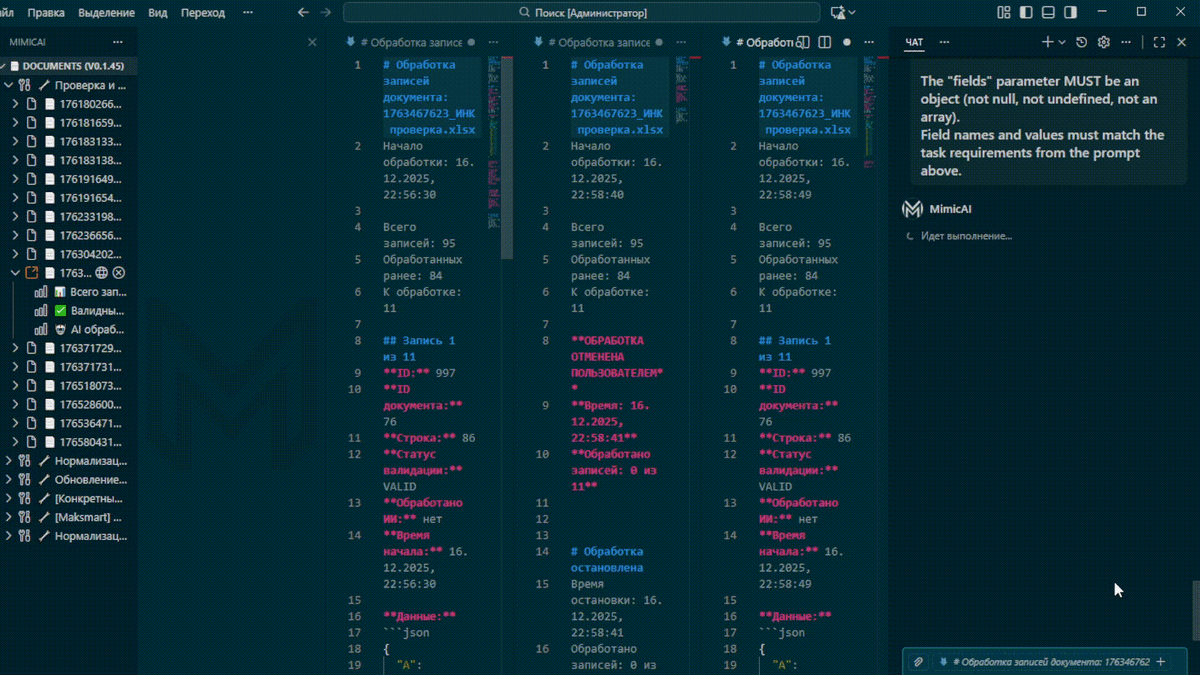Open the title bar overflow menu ellipsis
The image size is (1200, 675).
pyautogui.click(x=250, y=13)
